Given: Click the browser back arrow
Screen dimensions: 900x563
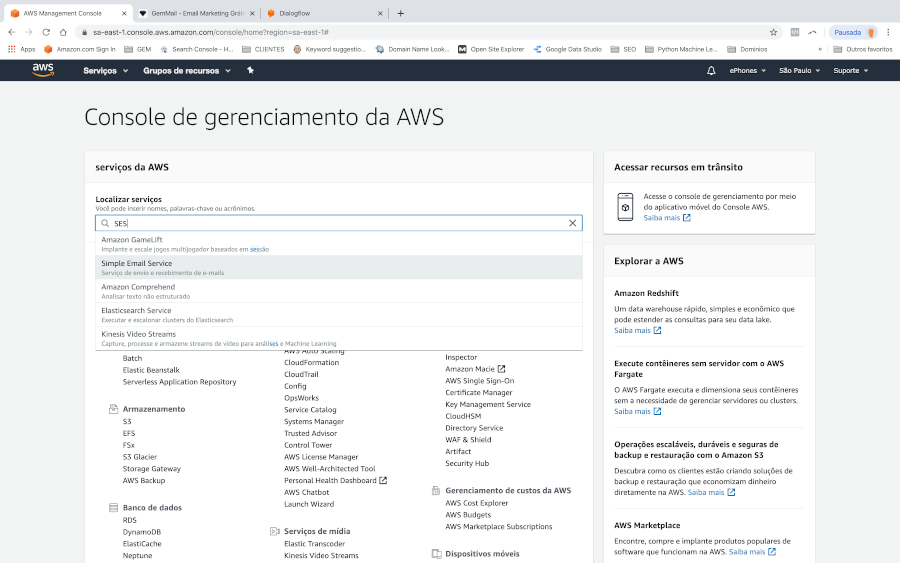Looking at the screenshot, I should [12, 32].
